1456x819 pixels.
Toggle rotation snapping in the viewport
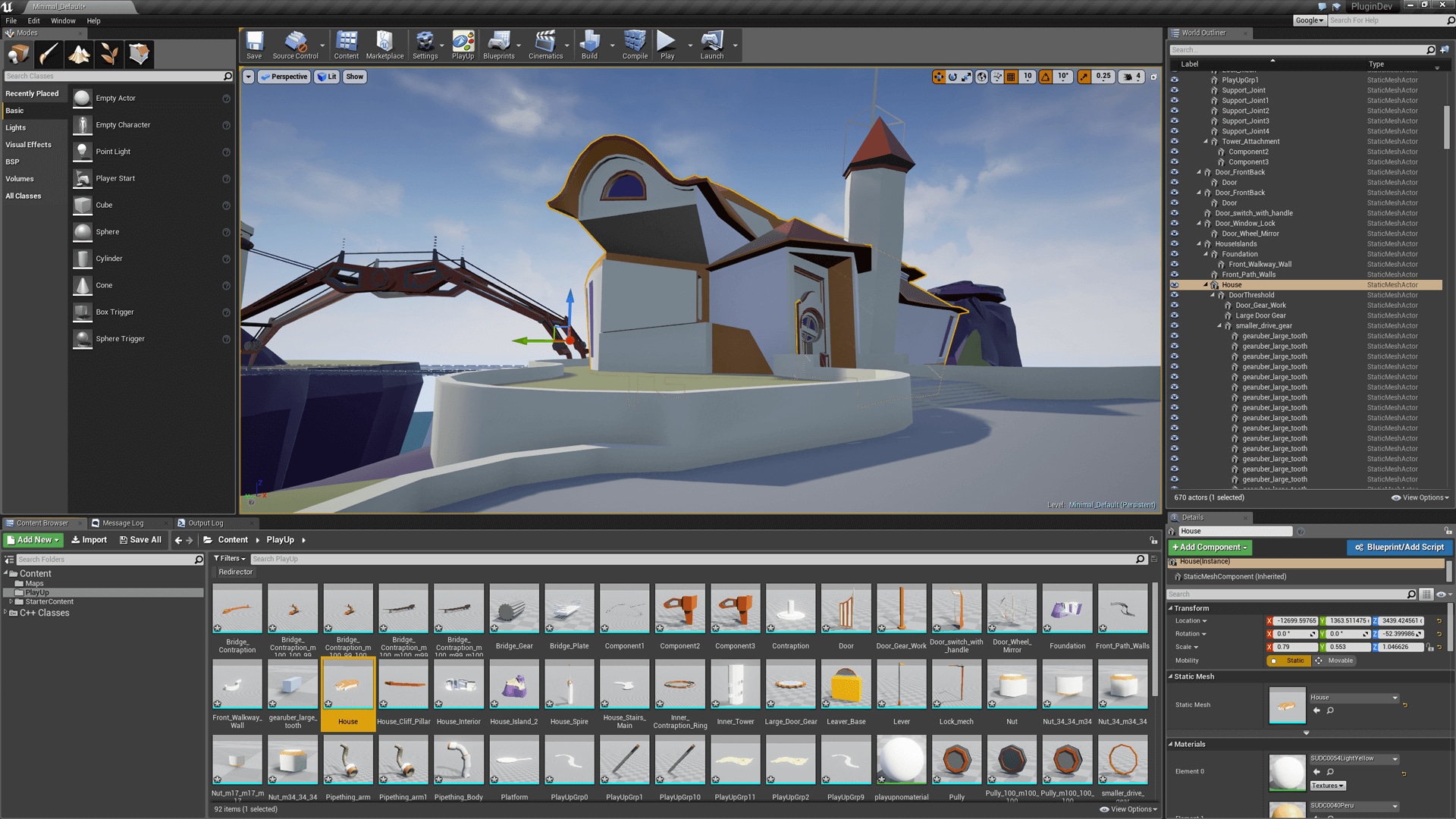[x=1046, y=77]
